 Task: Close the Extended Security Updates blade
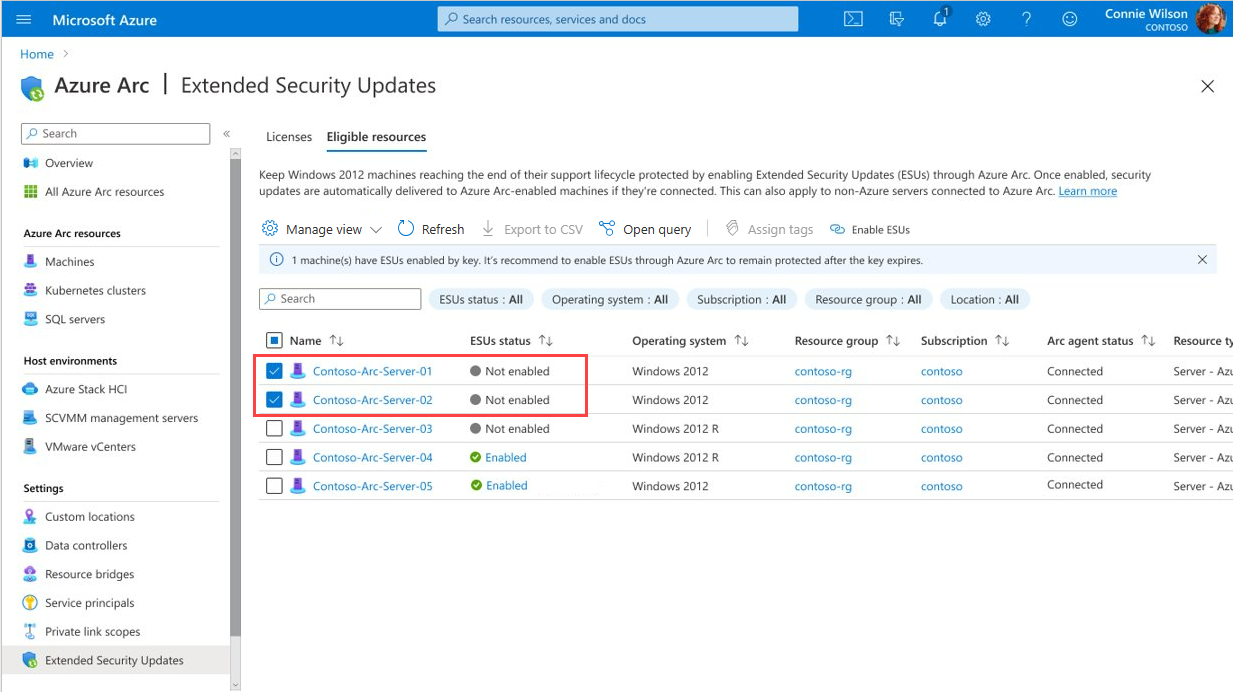[1207, 87]
